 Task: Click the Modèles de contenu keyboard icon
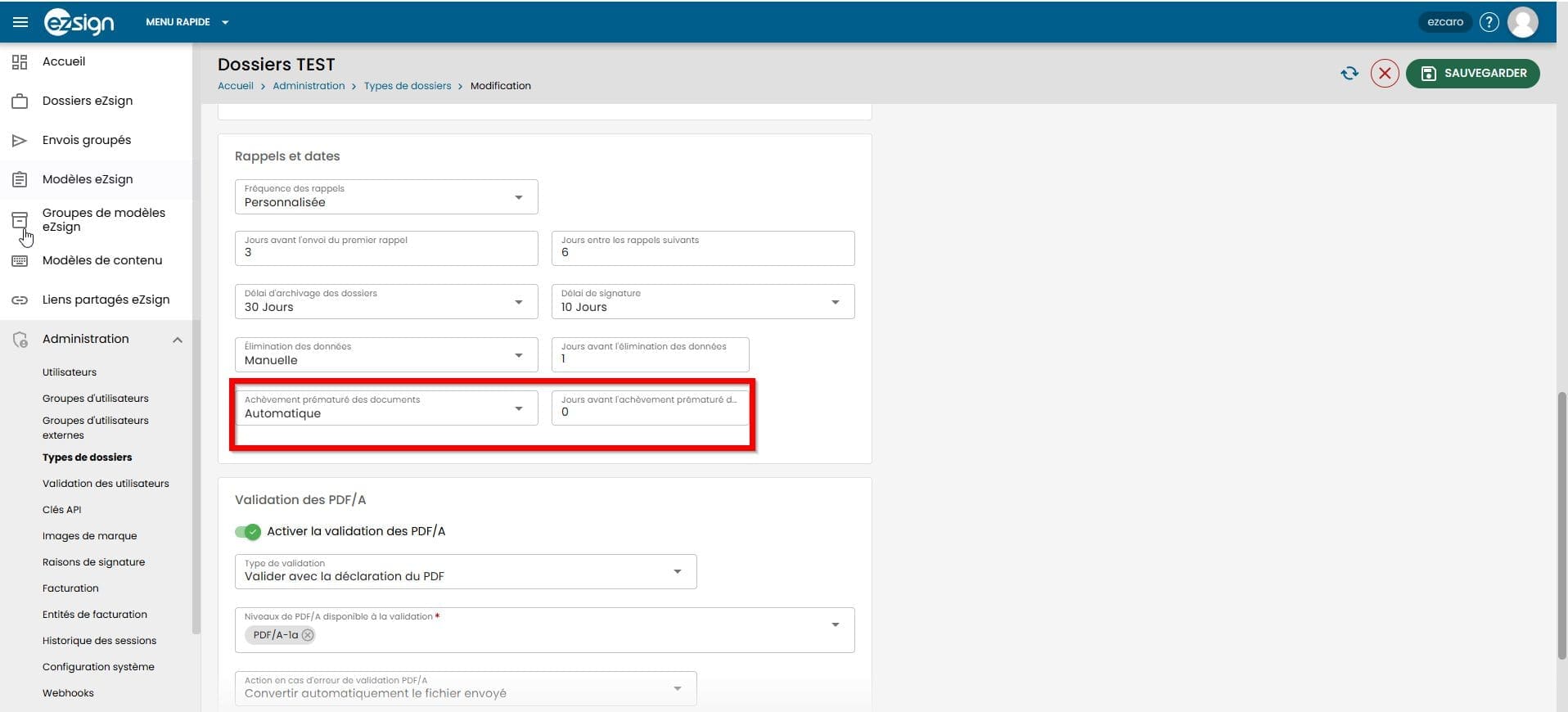click(x=20, y=261)
